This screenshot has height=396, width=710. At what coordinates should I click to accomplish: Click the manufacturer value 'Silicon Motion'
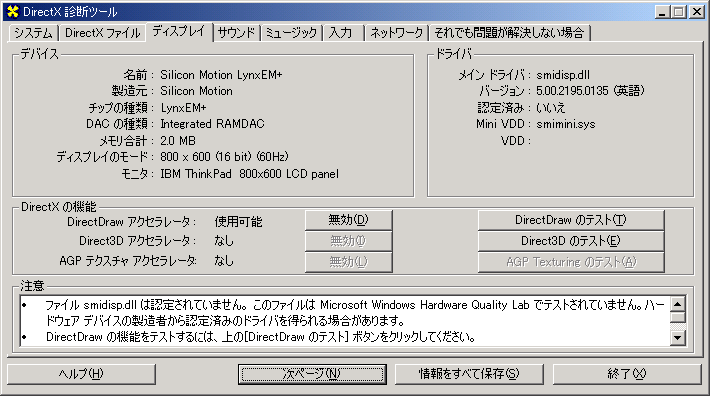click(x=196, y=91)
